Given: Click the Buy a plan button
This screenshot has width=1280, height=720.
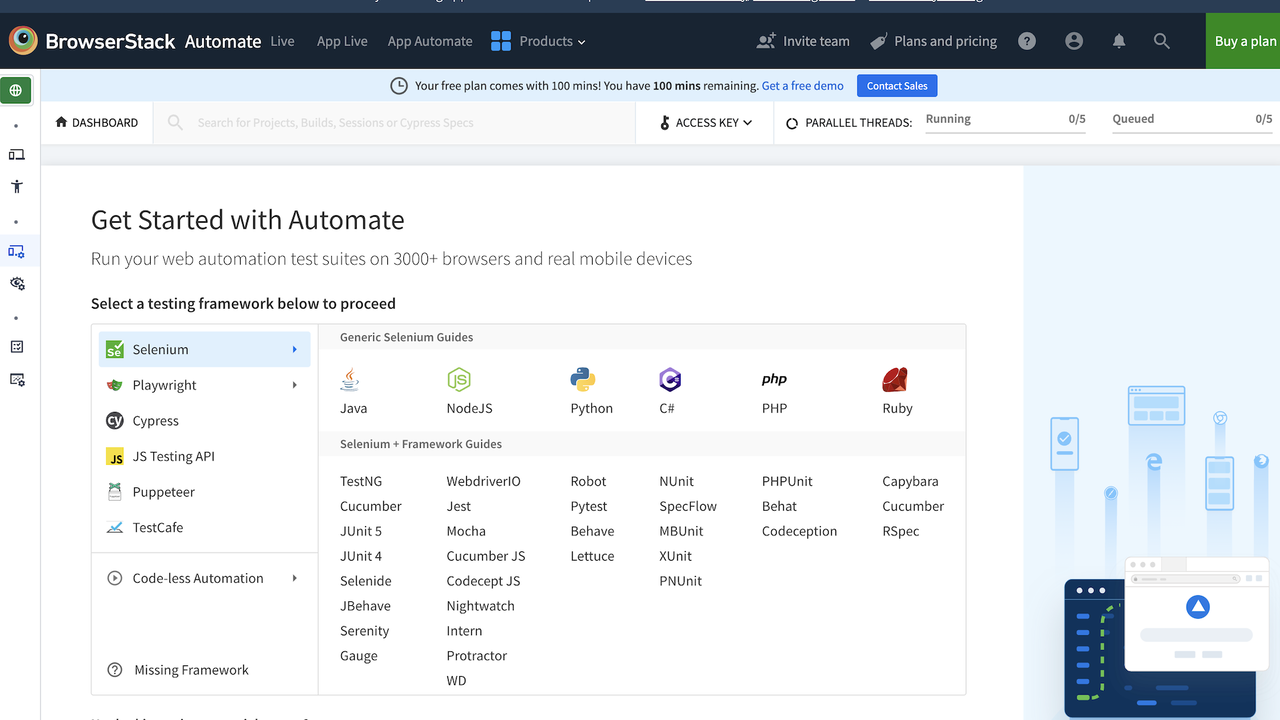Looking at the screenshot, I should pos(1244,41).
